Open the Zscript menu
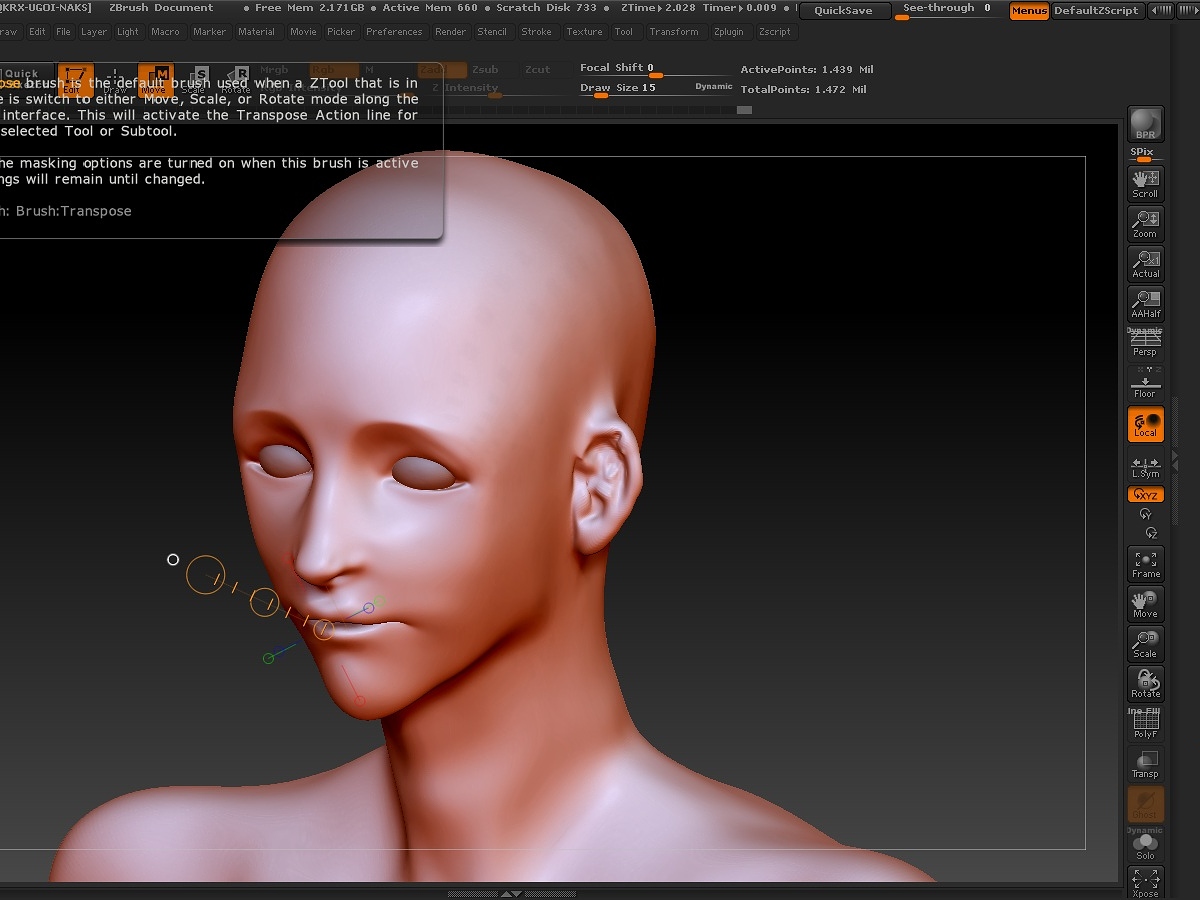Image resolution: width=1200 pixels, height=900 pixels. click(775, 32)
